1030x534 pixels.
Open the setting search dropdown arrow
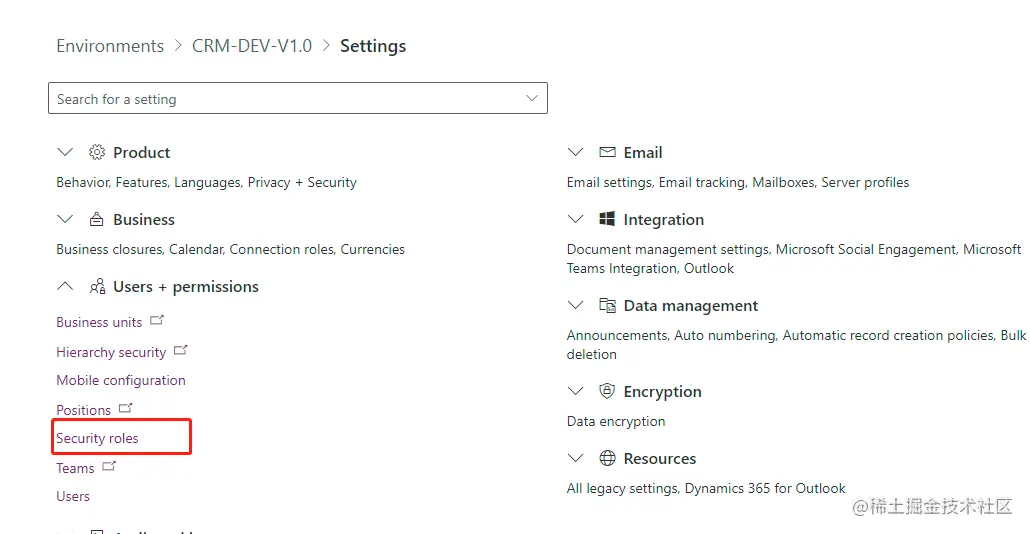tap(531, 98)
